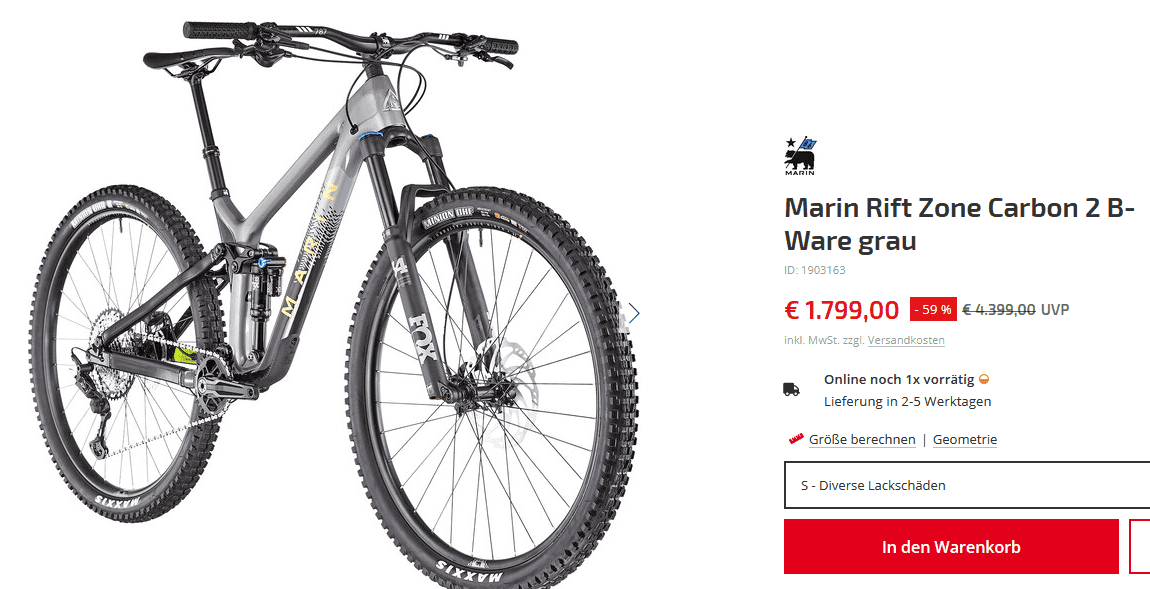Click the Online noch 1x vorrätig text

(898, 380)
